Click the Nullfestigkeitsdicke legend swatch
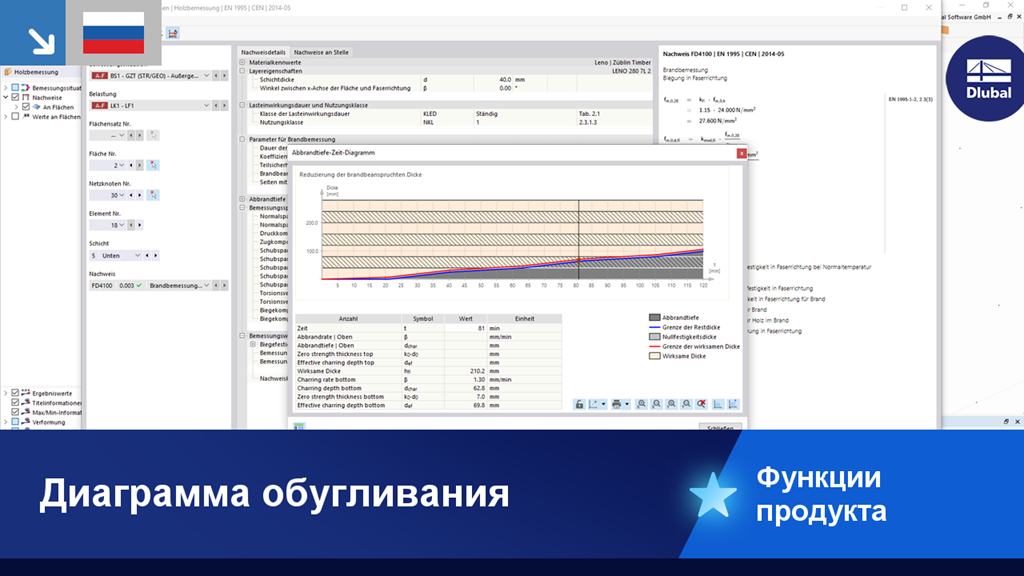Screen dimensions: 1024x576 pyautogui.click(x=654, y=336)
